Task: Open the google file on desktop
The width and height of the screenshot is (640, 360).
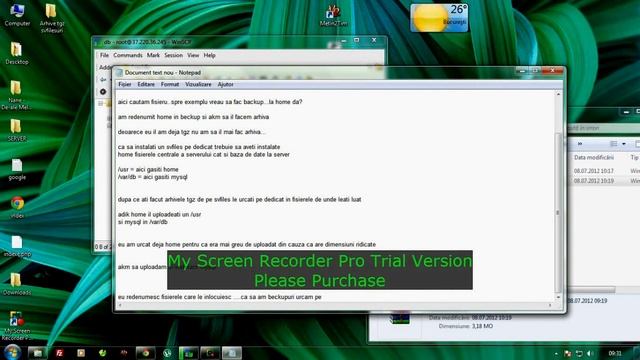Action: click(x=17, y=169)
